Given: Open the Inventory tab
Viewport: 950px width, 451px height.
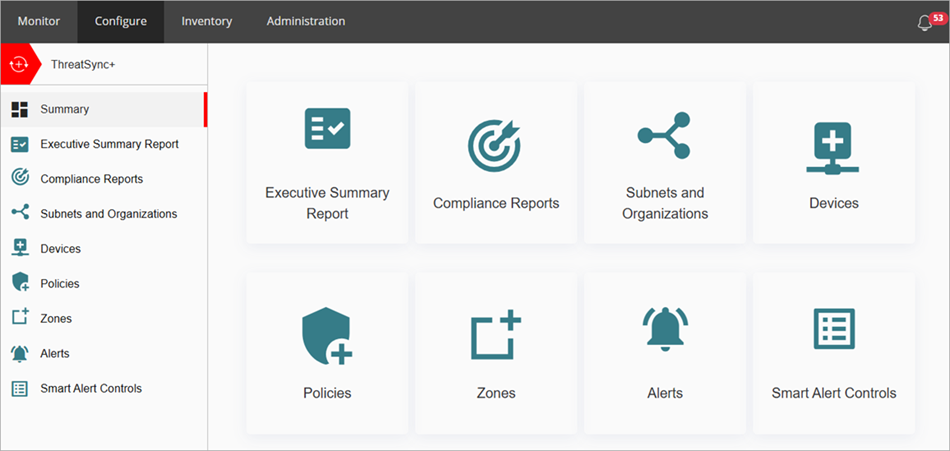Looking at the screenshot, I should coord(207,21).
